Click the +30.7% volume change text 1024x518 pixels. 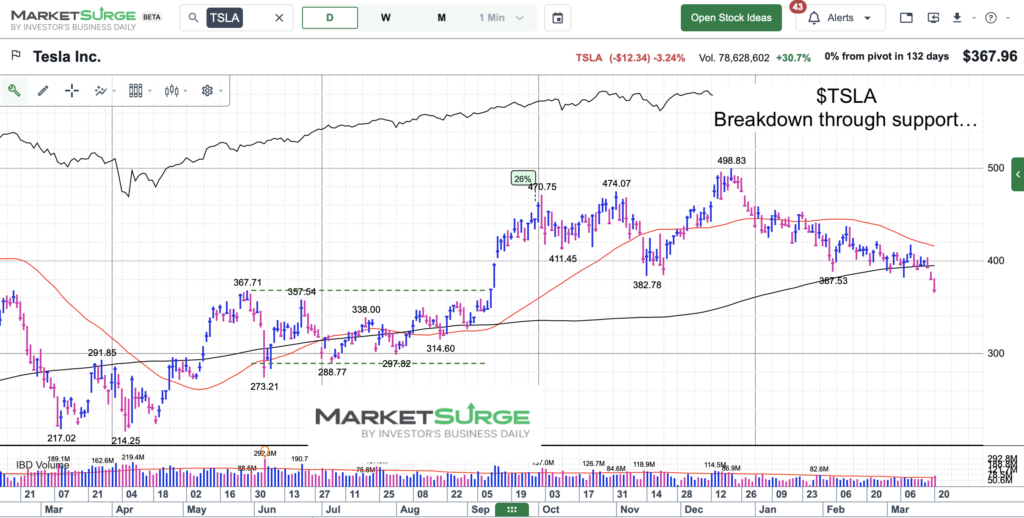(x=793, y=57)
